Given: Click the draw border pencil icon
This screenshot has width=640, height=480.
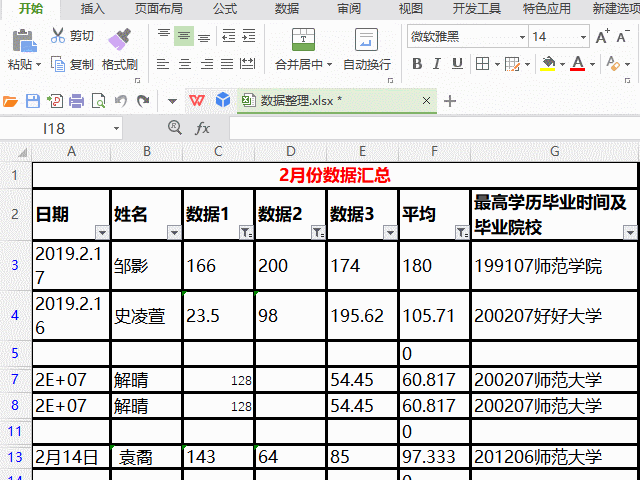Looking at the screenshot, I should [x=512, y=64].
